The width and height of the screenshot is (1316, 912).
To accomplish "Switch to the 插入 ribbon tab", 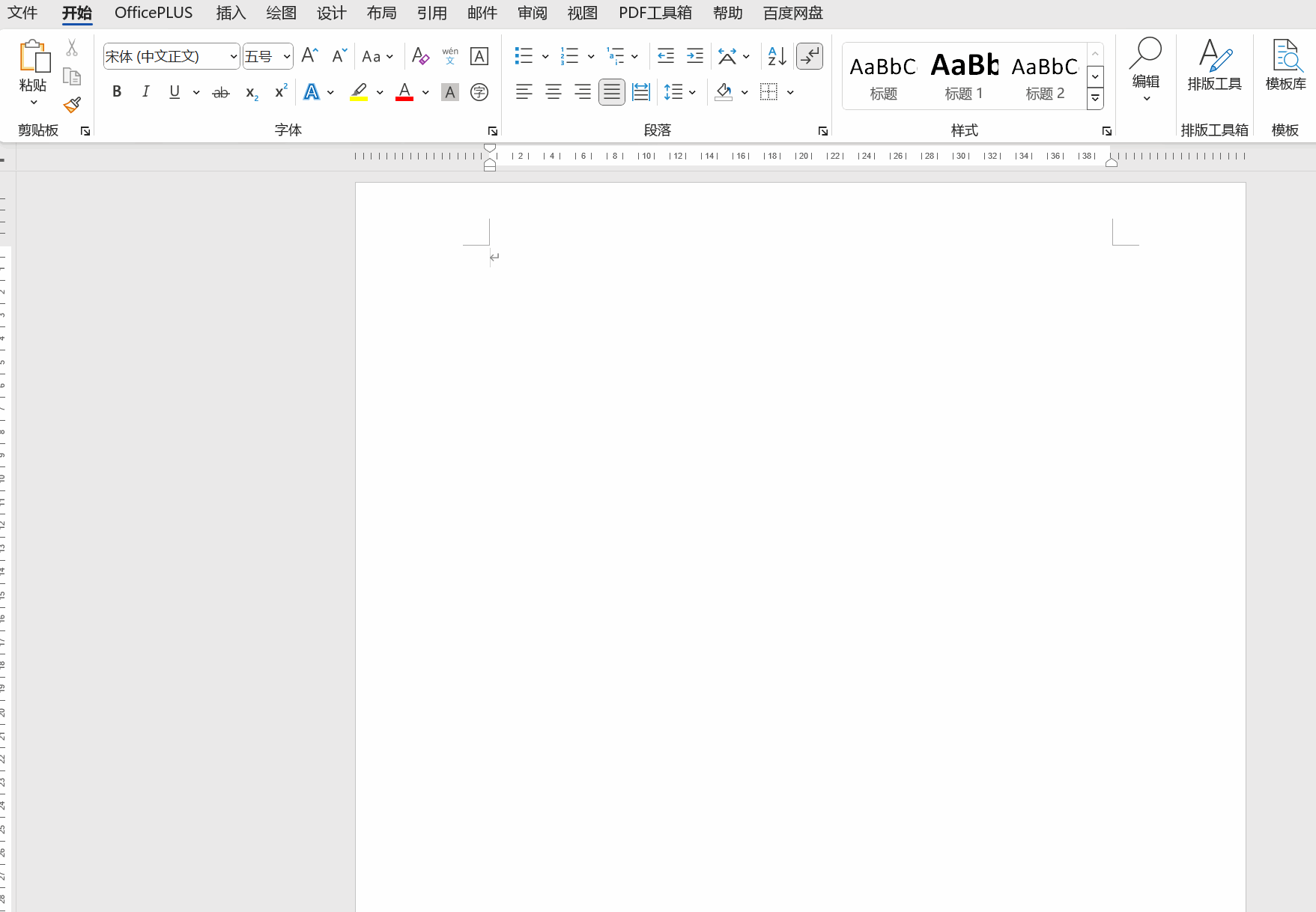I will click(231, 13).
